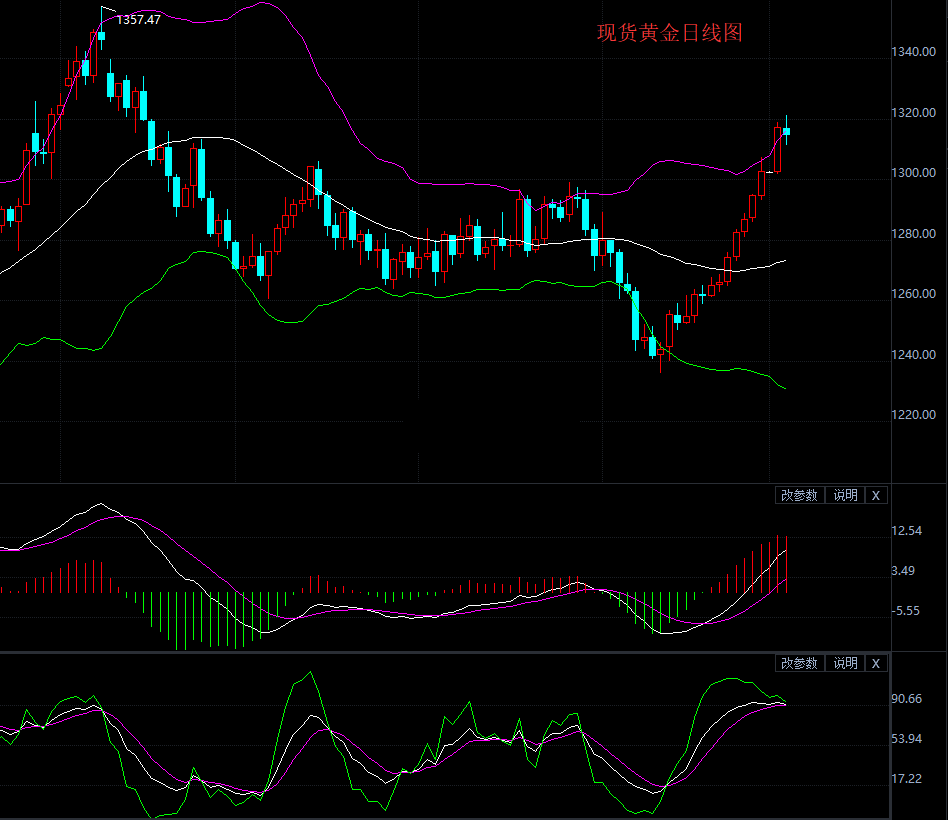The width and height of the screenshot is (948, 820).
Task: Open 说明 in the bottom KDJ panel
Action: 845,663
